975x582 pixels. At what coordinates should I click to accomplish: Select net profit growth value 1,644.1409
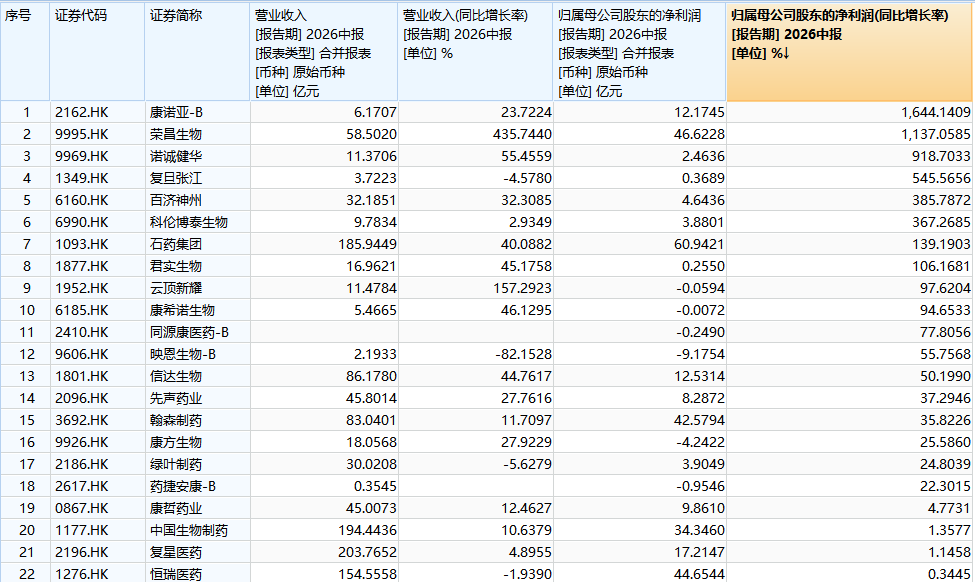coord(936,113)
